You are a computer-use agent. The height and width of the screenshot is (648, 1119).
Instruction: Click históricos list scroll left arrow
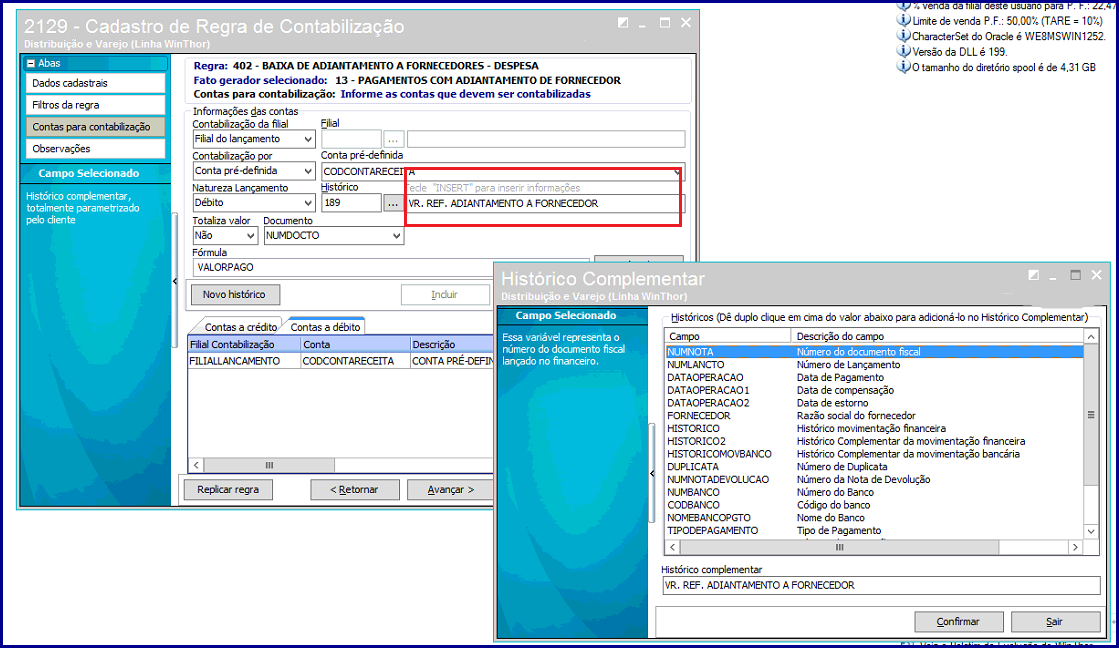click(672, 547)
